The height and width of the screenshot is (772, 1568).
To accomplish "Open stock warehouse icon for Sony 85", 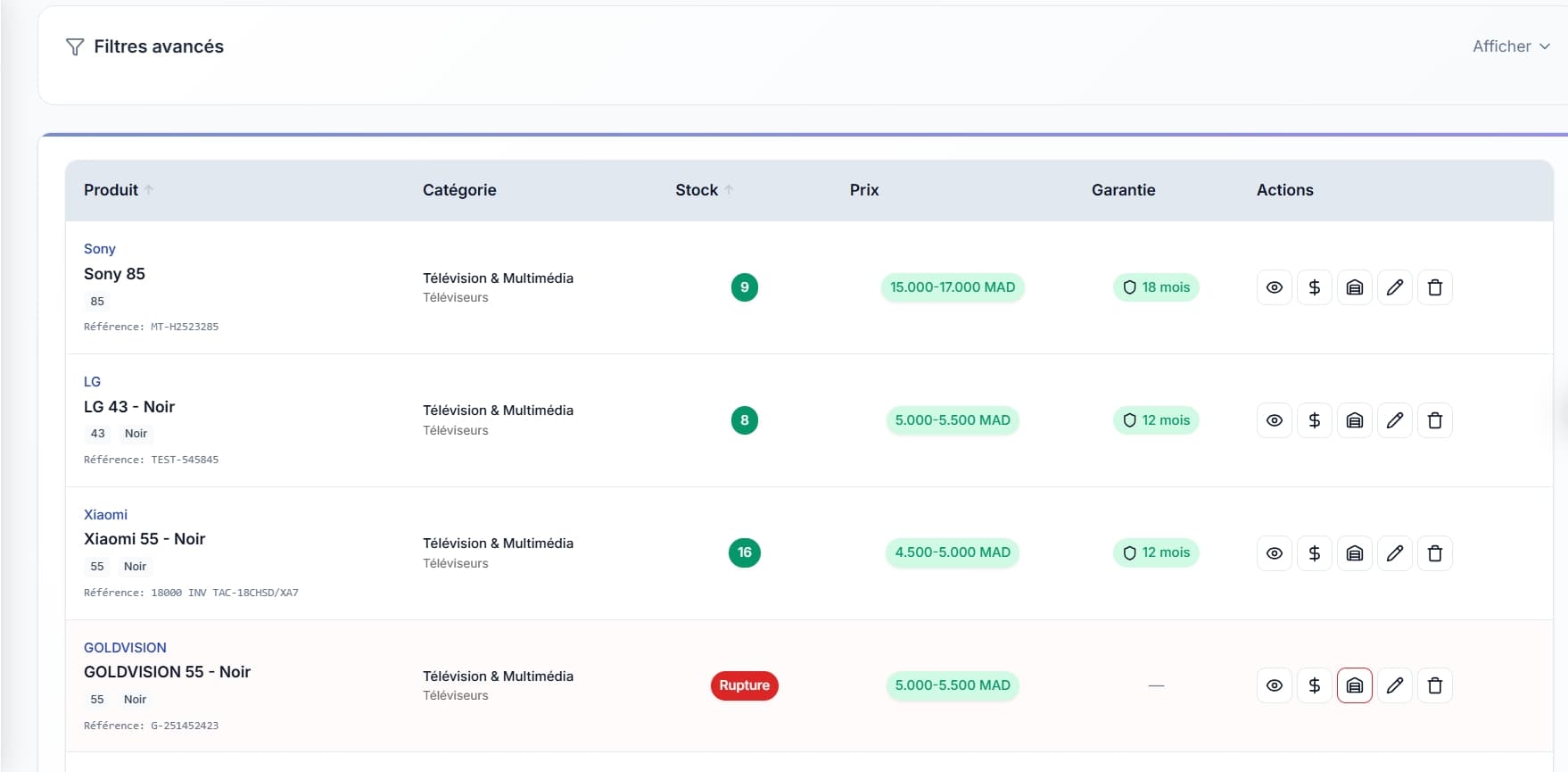I will 1355,287.
